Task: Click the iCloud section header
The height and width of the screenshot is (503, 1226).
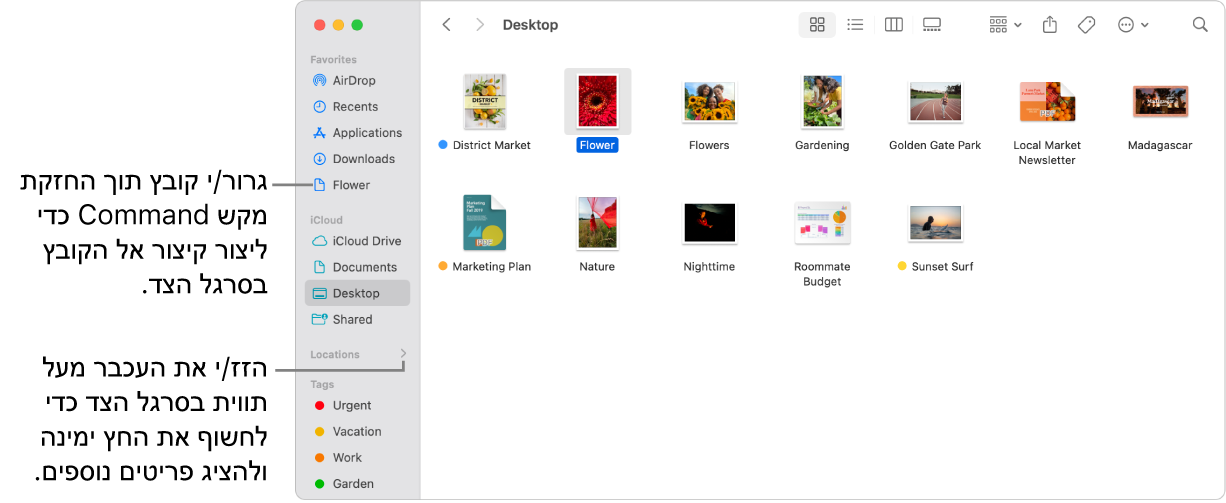Action: 326,220
